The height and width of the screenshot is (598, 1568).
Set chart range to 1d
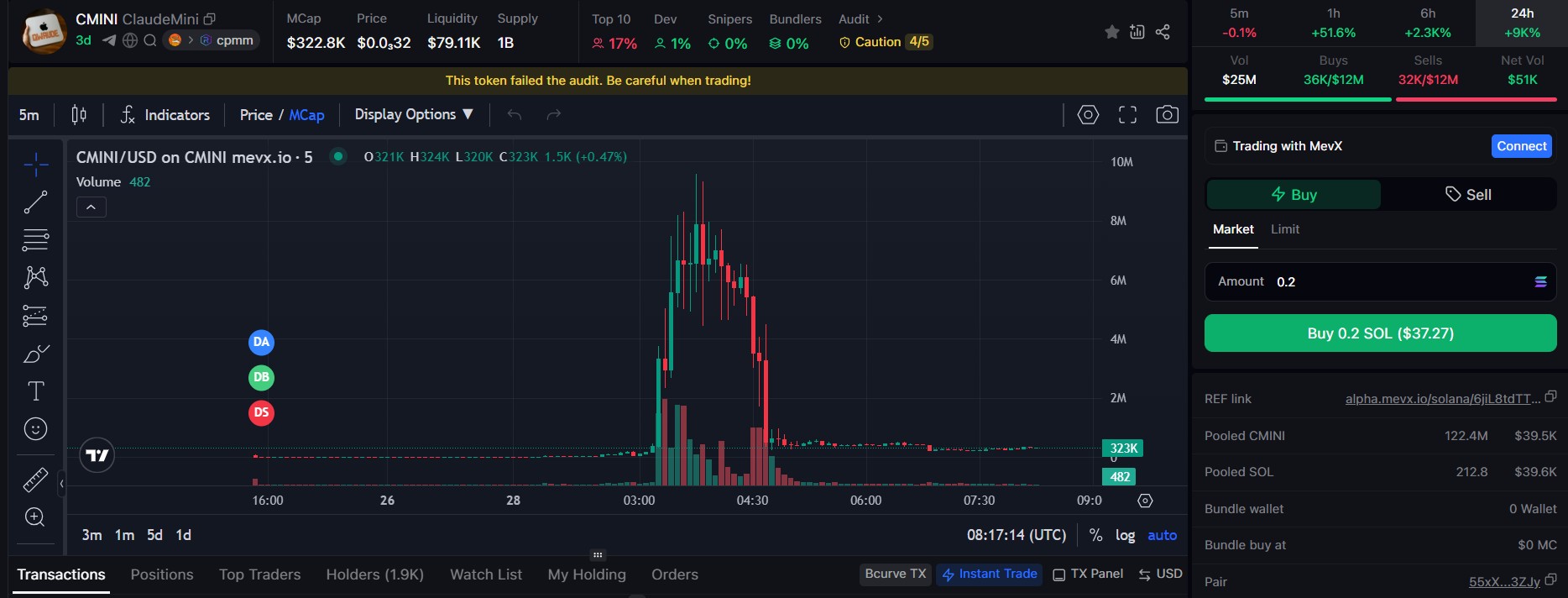[x=183, y=535]
